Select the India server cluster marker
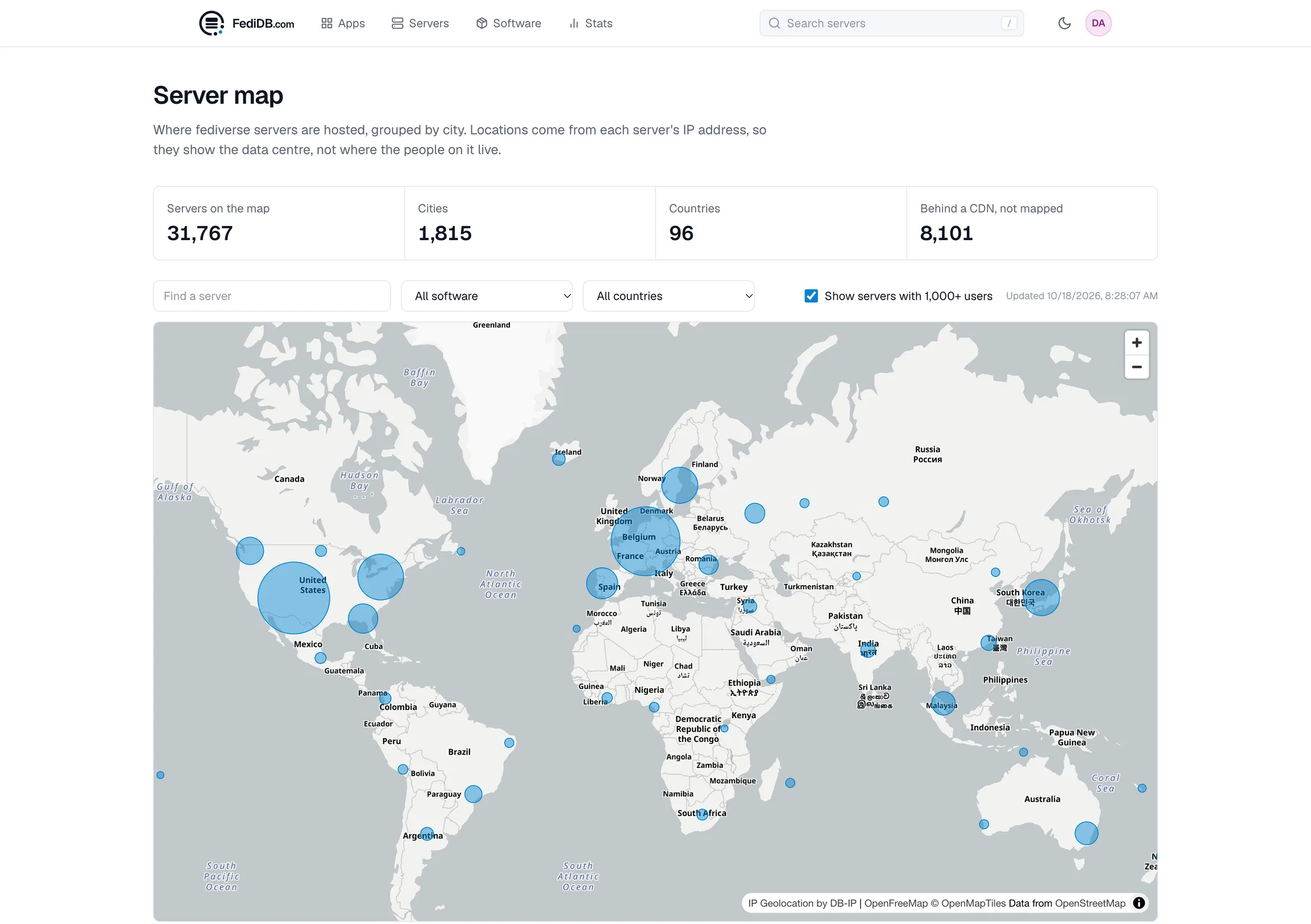Image resolution: width=1311 pixels, height=924 pixels. coord(867,650)
